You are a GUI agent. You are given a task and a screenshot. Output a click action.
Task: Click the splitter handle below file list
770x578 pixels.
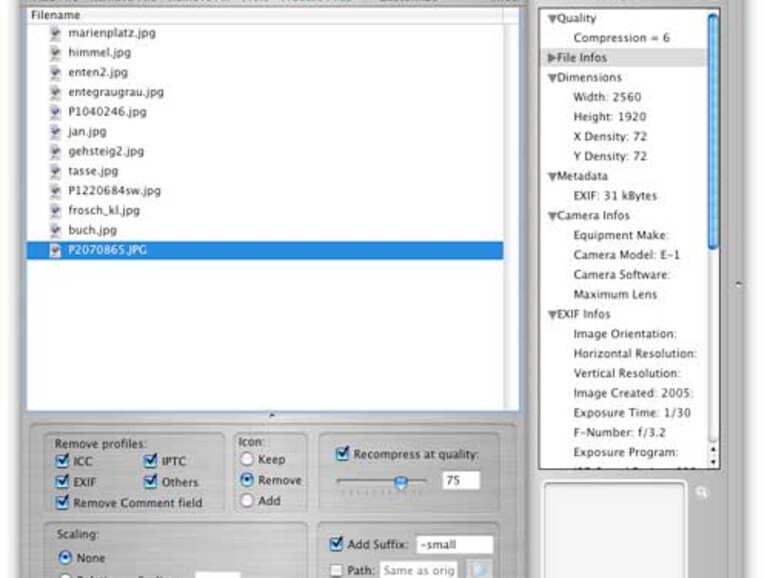[272, 415]
